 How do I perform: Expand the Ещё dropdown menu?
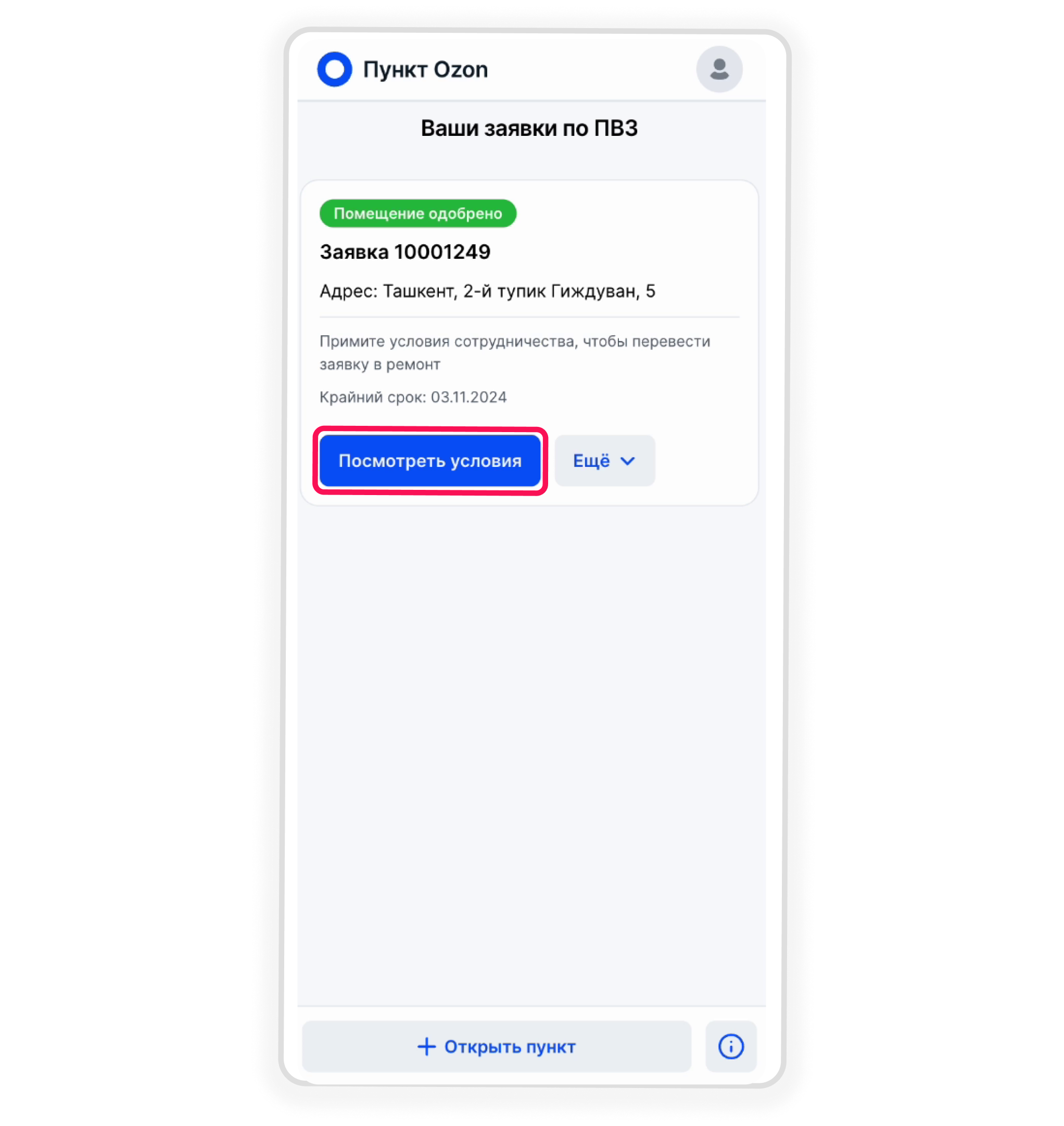point(604,461)
